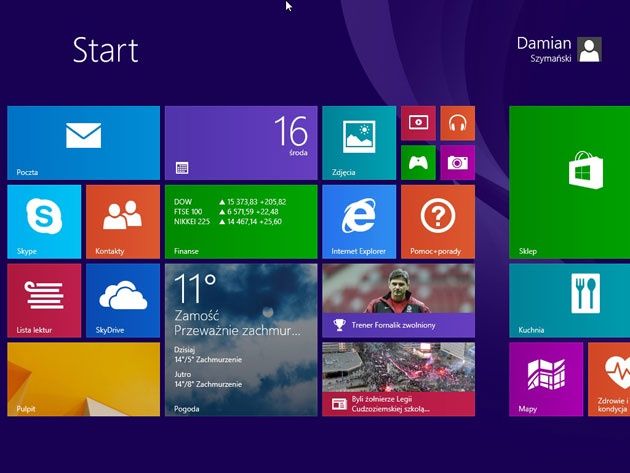Click the Zamość city name in weather

(197, 315)
